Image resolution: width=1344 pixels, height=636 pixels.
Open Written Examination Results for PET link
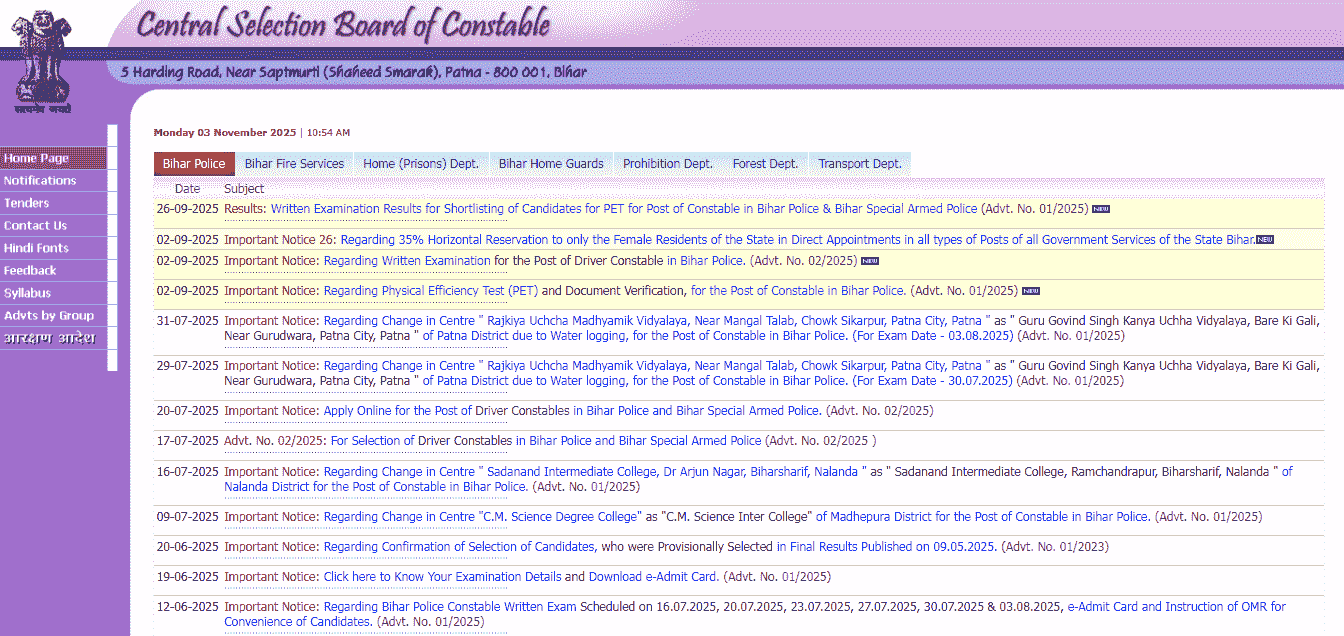click(623, 209)
